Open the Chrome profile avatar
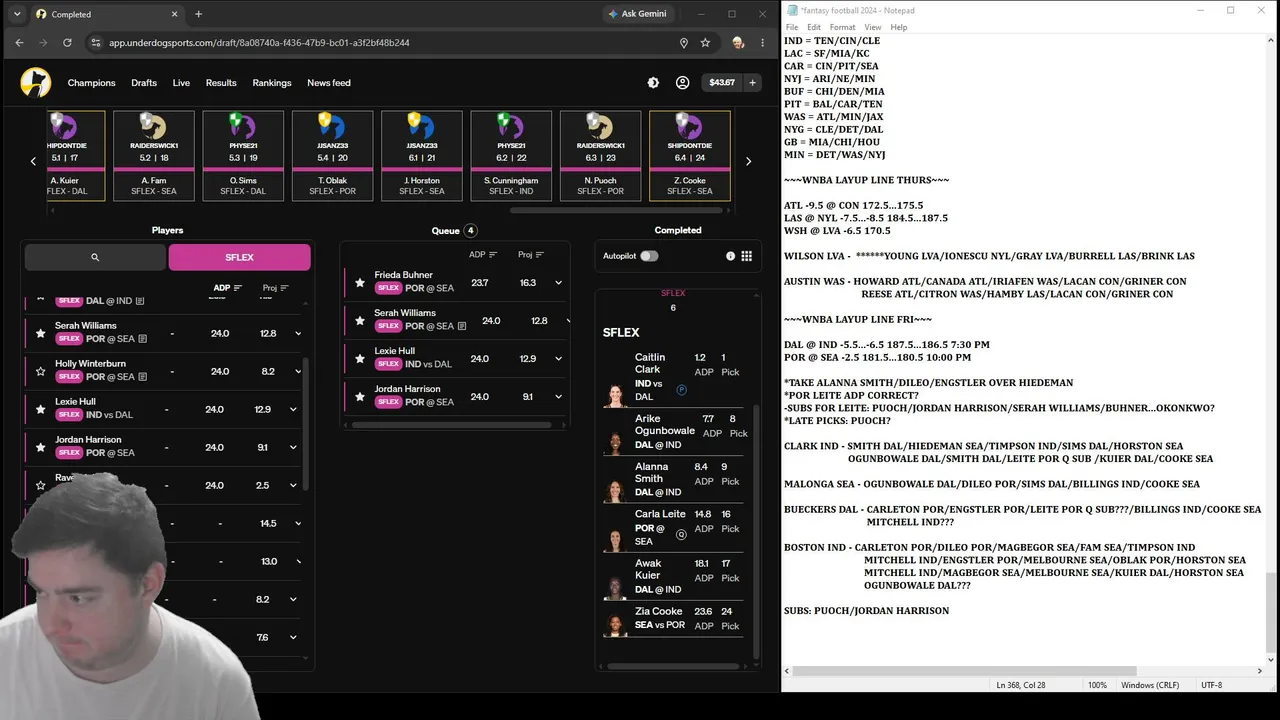 pyautogui.click(x=738, y=43)
